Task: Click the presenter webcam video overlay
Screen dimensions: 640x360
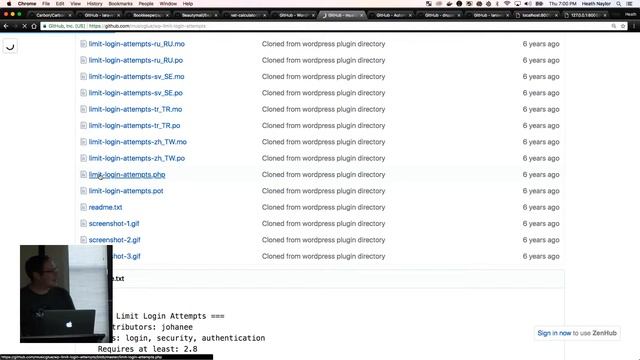Action: 66,294
